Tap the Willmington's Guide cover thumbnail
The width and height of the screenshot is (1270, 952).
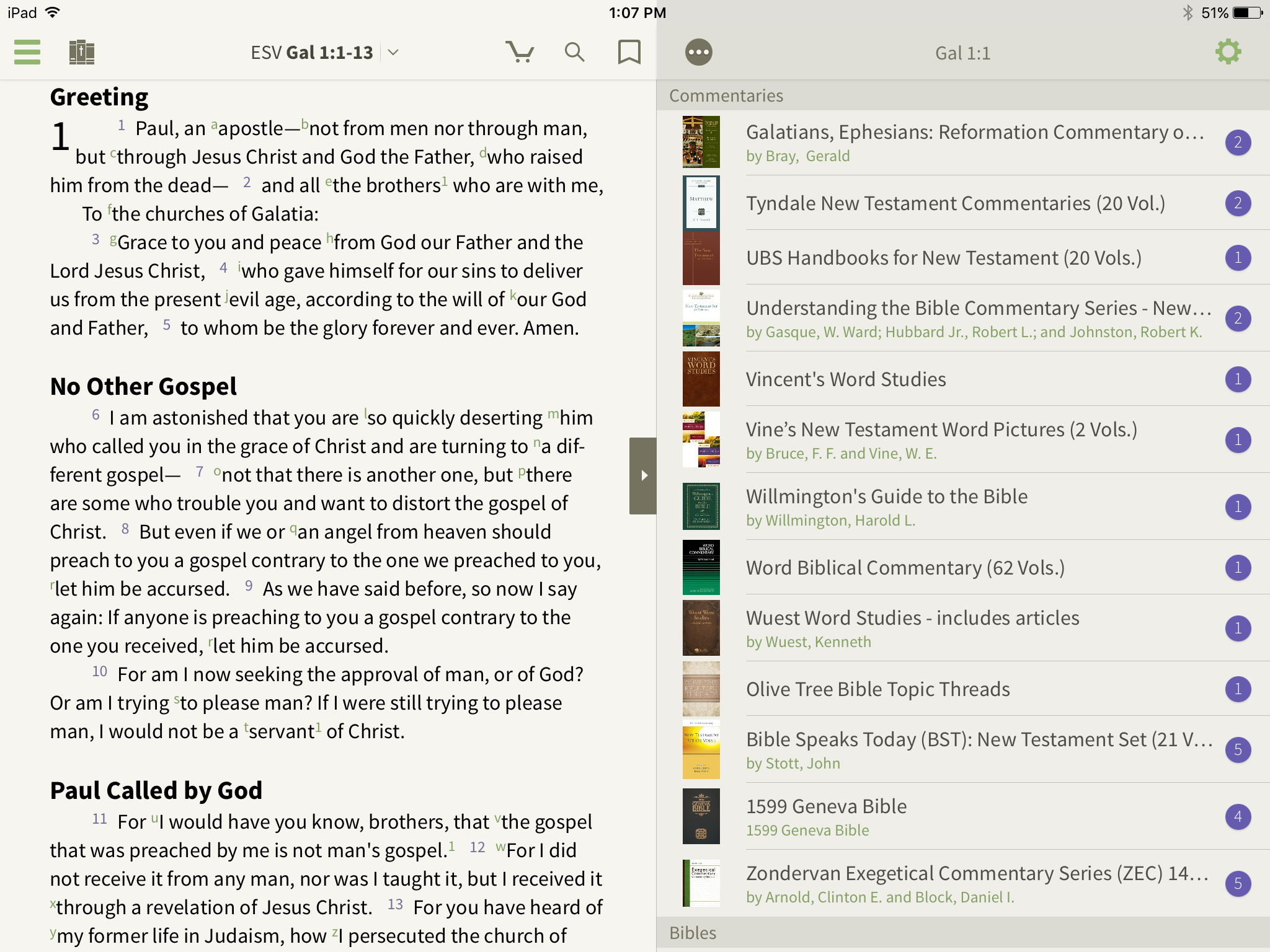pos(701,507)
